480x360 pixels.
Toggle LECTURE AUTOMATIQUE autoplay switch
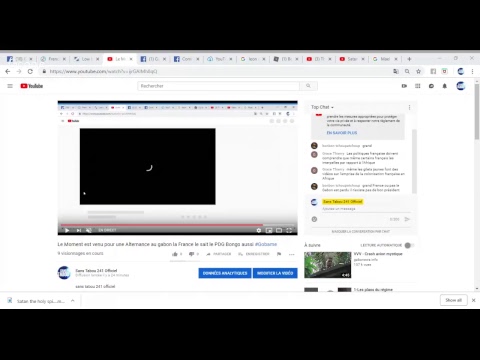(409, 245)
